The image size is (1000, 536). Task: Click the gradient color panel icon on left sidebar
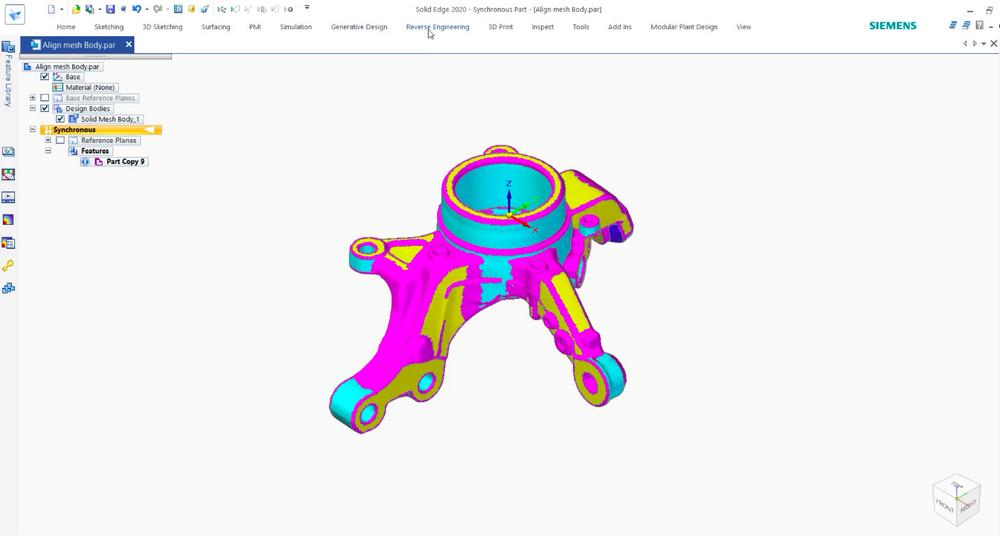[8, 220]
